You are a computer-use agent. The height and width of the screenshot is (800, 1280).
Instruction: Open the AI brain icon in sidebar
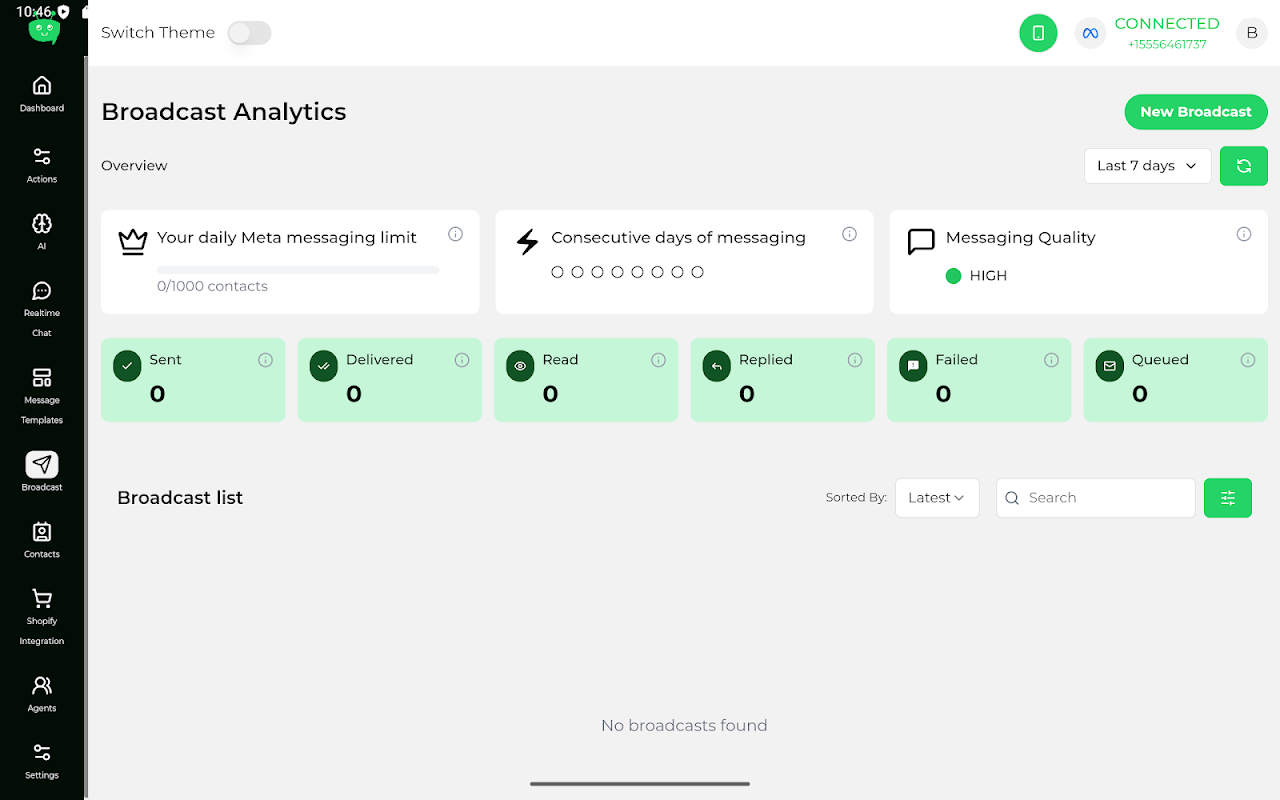41,223
